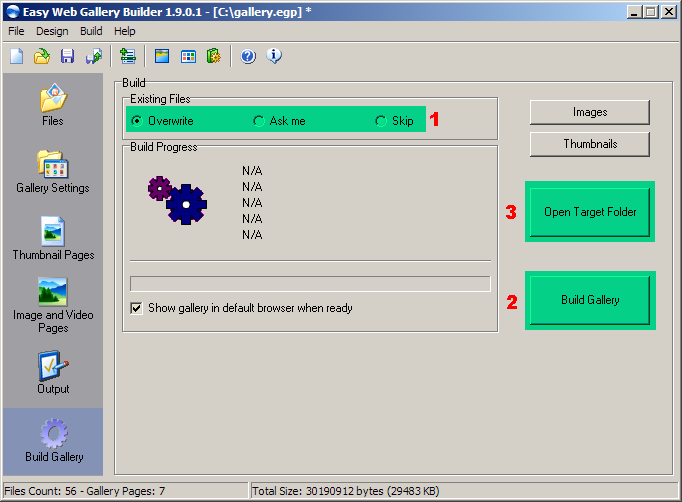The height and width of the screenshot is (502, 682).
Task: Click the build progress gears animation
Action: (177, 200)
